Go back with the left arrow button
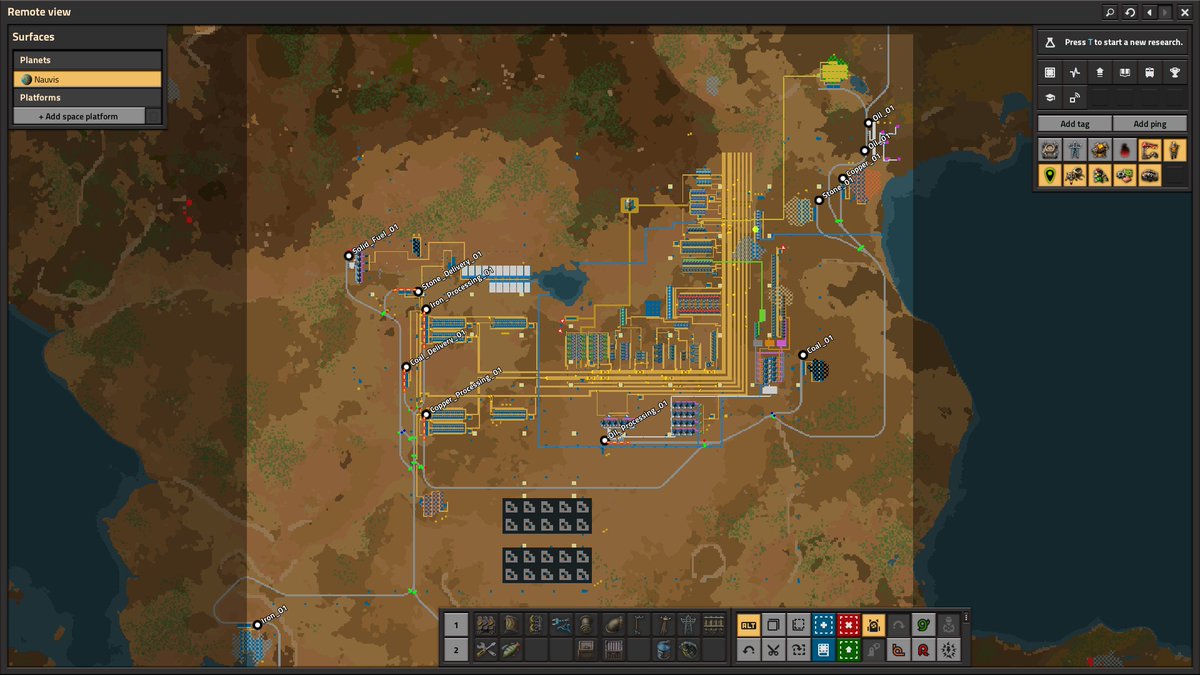1200x675 pixels. 1149,12
